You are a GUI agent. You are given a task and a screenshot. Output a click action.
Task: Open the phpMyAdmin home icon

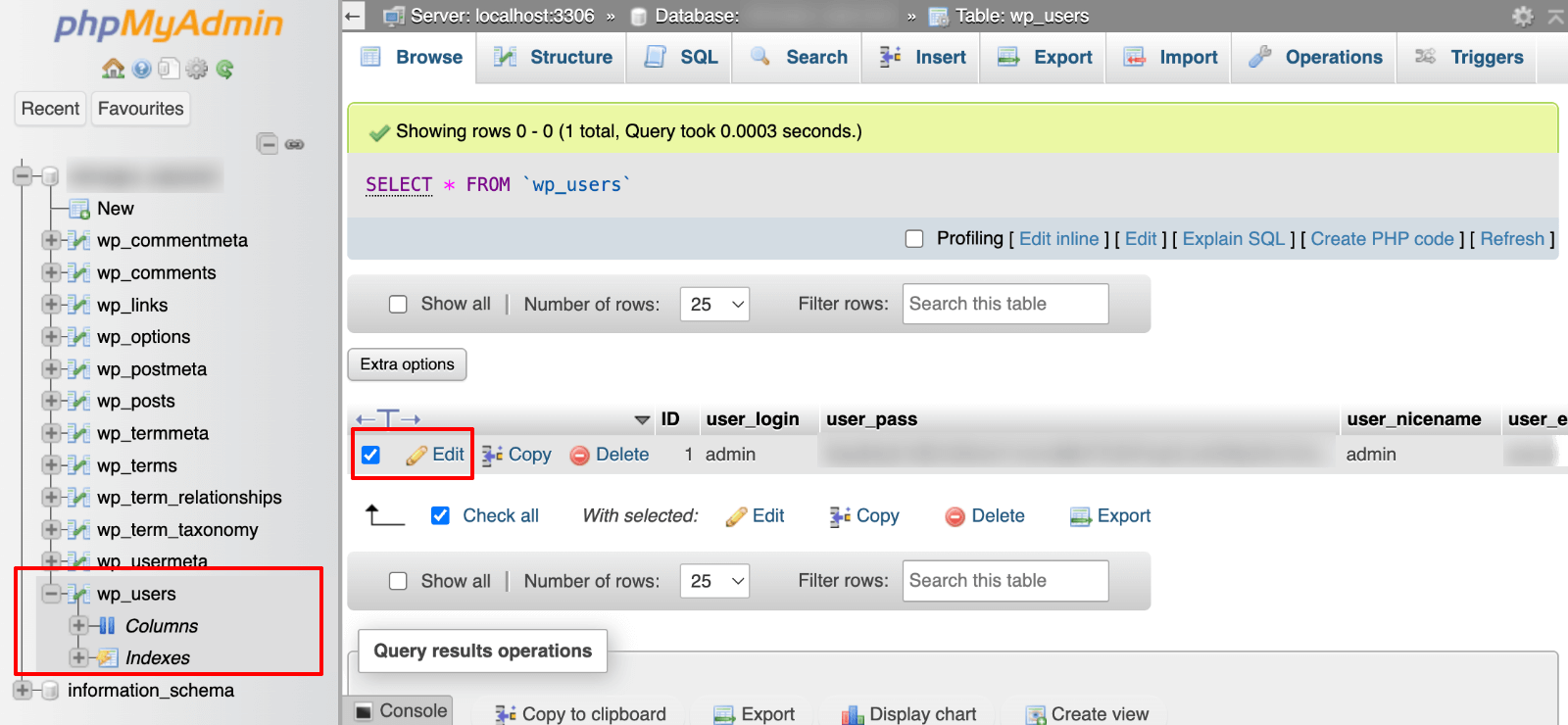pos(114,69)
